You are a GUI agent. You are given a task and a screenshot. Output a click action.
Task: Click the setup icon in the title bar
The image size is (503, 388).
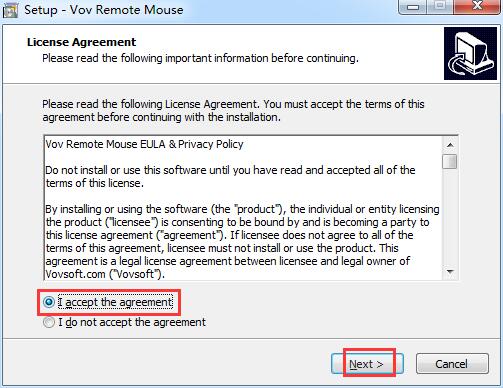pos(10,11)
